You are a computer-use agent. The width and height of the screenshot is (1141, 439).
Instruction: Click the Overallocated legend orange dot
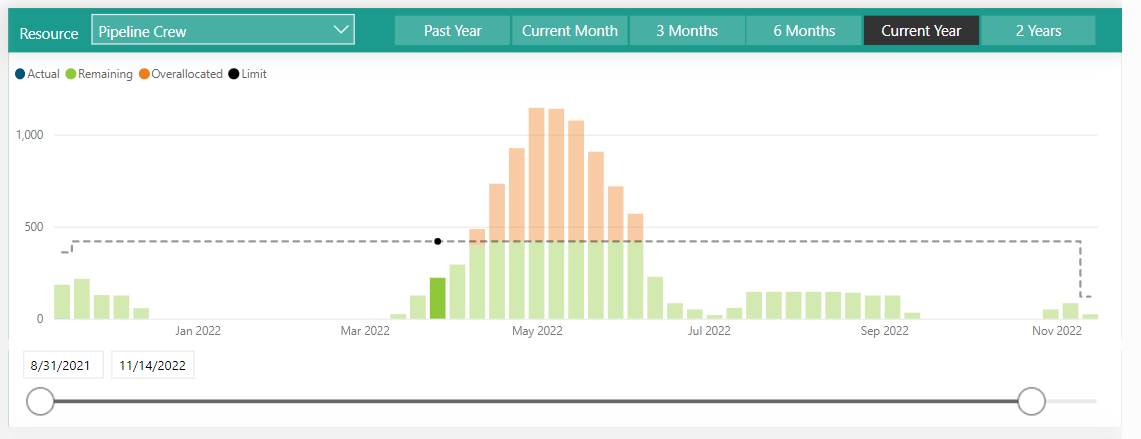(x=144, y=74)
